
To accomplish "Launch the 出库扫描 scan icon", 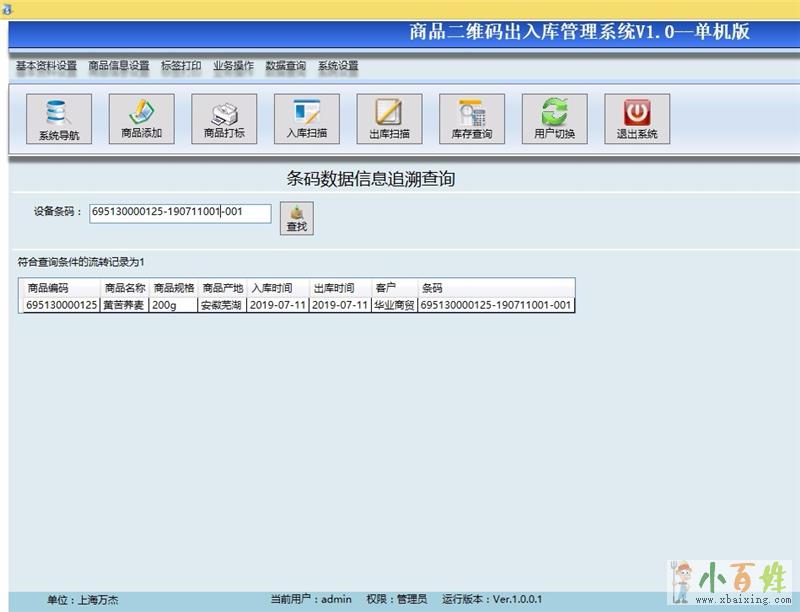I will tap(389, 119).
